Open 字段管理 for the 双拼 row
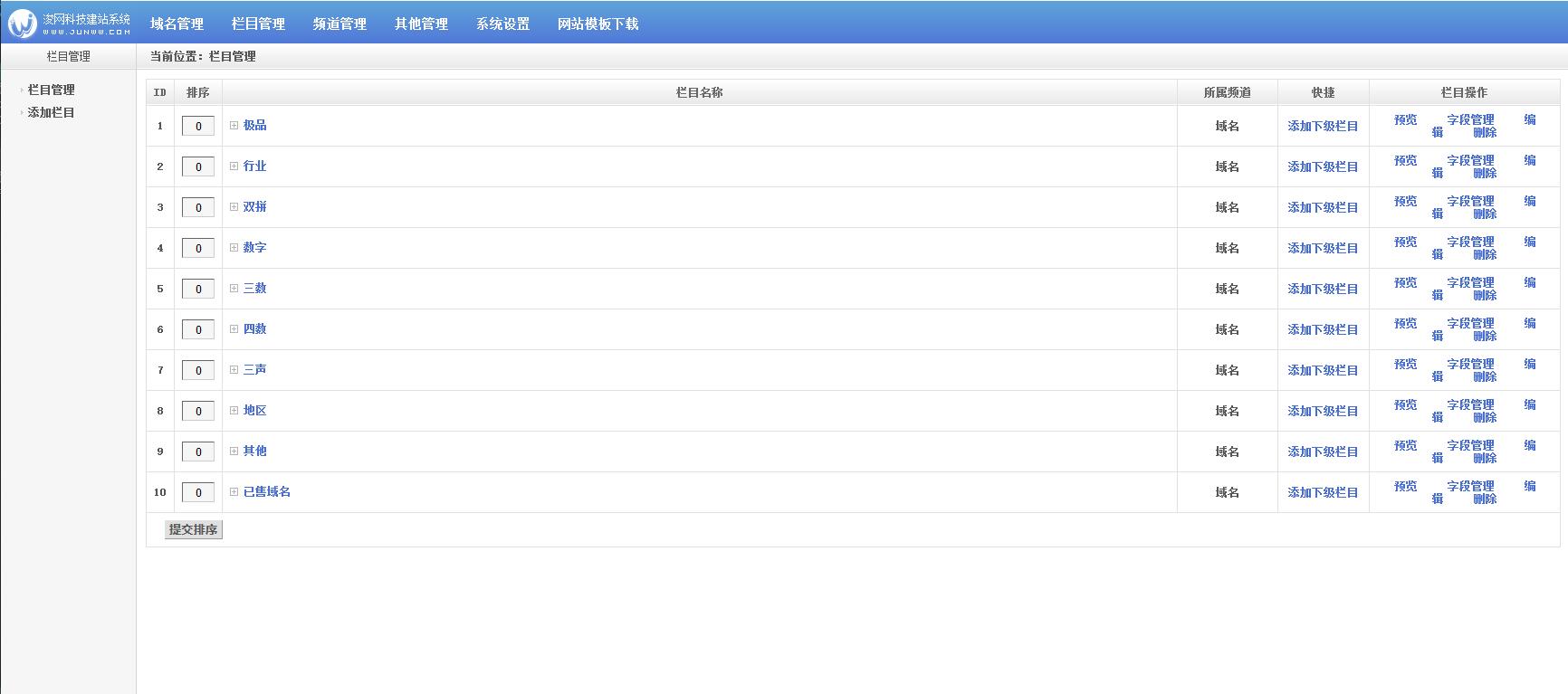This screenshot has width=1568, height=694. tap(1470, 202)
